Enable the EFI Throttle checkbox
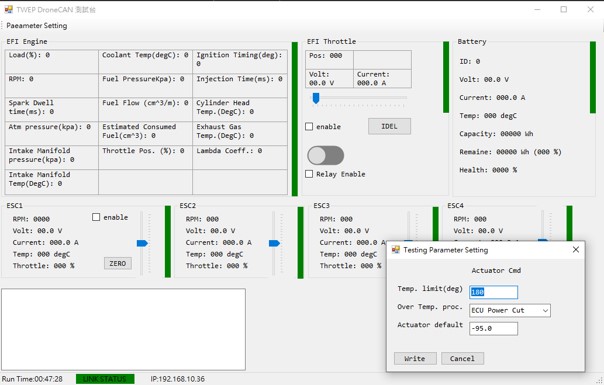Viewport: 604px width, 385px height. (x=309, y=126)
